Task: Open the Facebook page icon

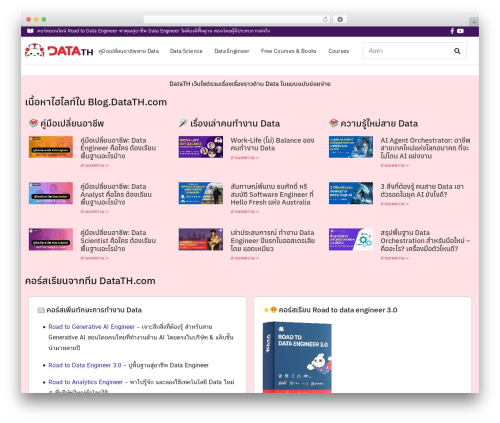Action: point(452,31)
